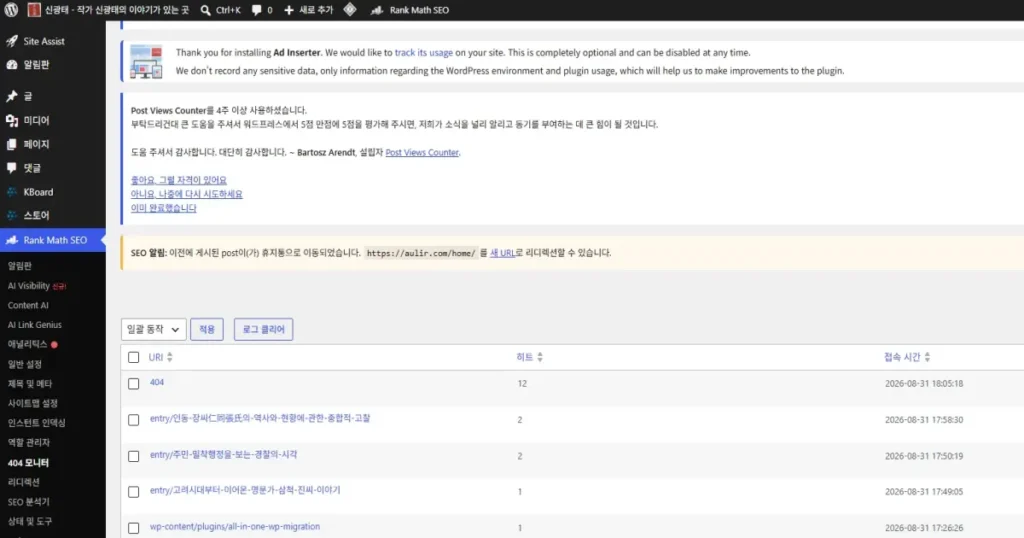The height and width of the screenshot is (538, 1024).
Task: Click the red dot next to 애널리틱스
Action: tap(54, 345)
